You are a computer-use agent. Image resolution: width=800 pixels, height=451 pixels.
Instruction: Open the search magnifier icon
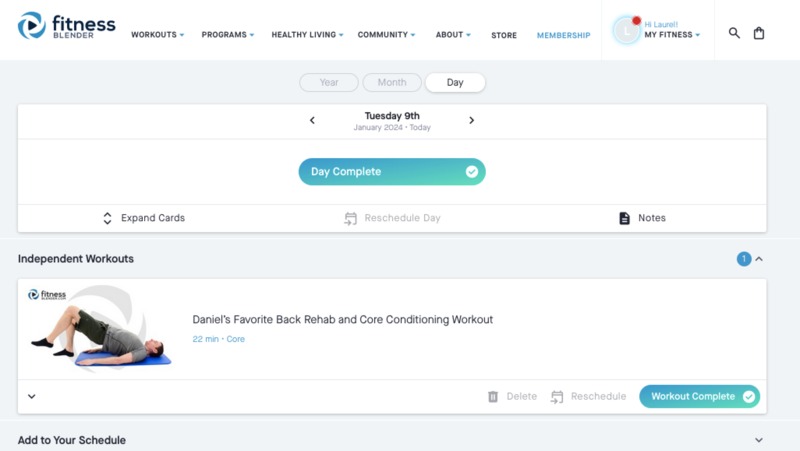734,33
